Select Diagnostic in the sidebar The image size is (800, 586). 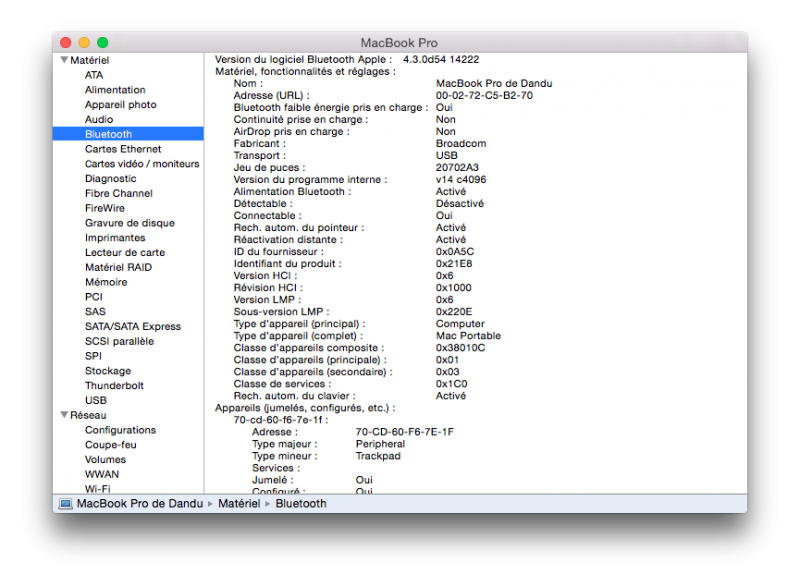point(111,179)
